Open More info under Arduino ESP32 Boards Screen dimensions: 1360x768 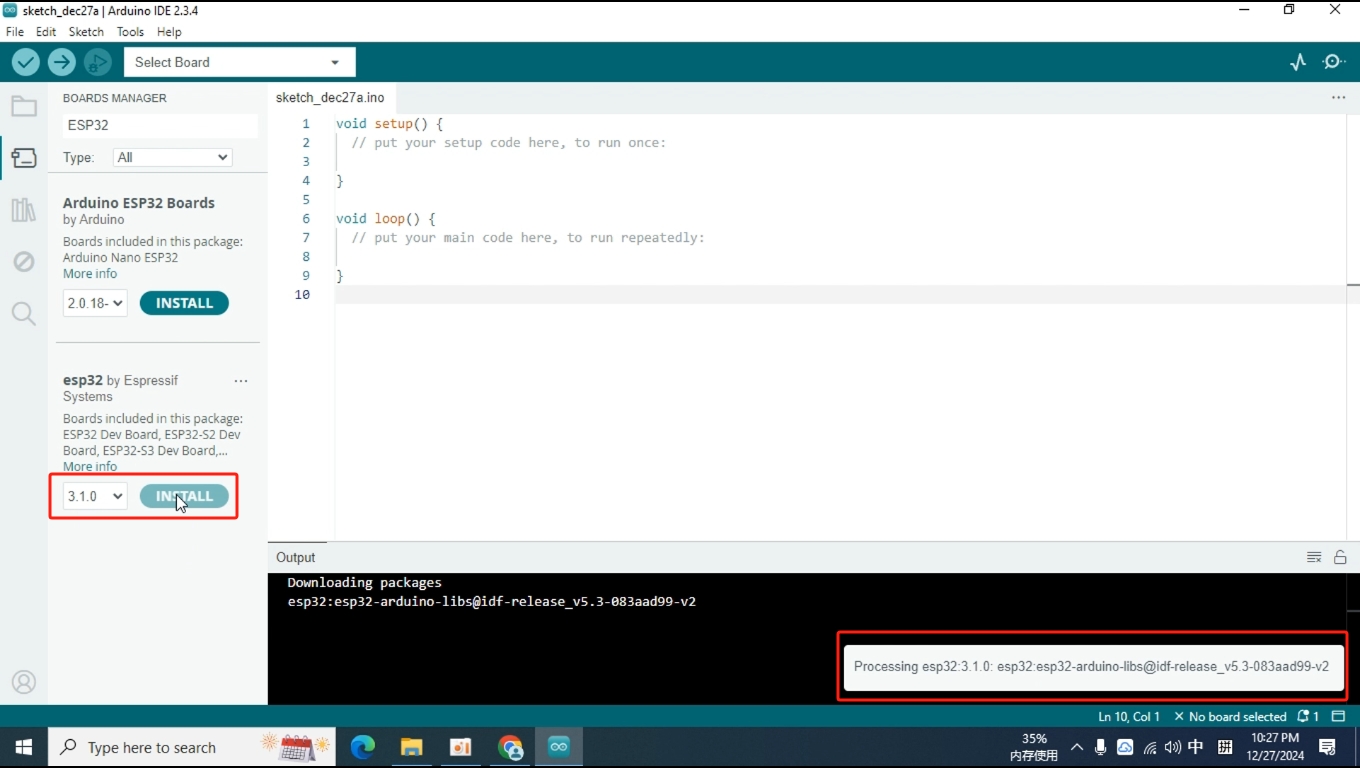pyautogui.click(x=90, y=274)
